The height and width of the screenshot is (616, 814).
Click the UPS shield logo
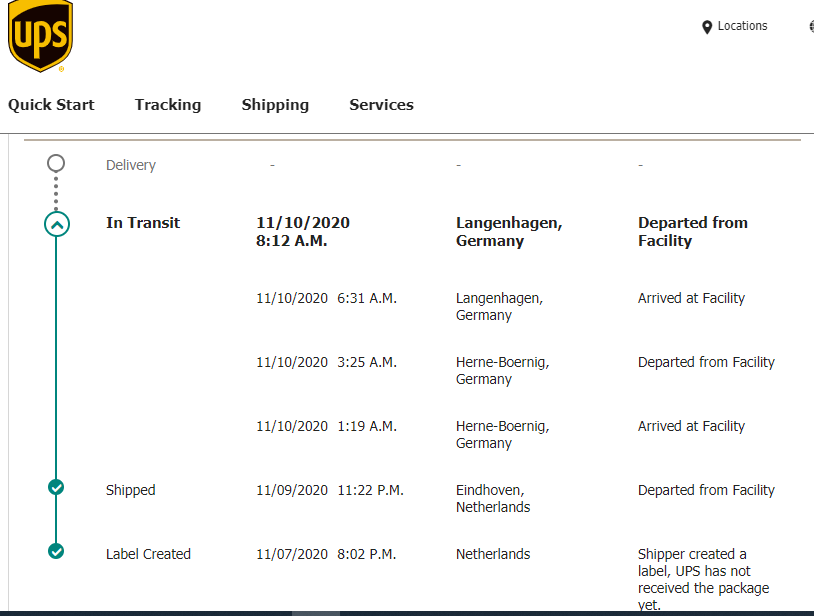(40, 35)
